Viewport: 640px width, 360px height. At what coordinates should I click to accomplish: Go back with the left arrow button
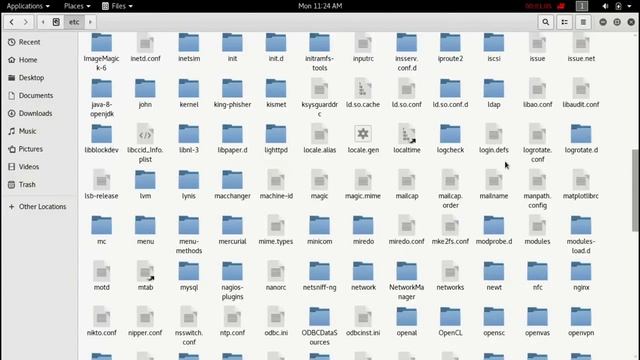(x=11, y=22)
